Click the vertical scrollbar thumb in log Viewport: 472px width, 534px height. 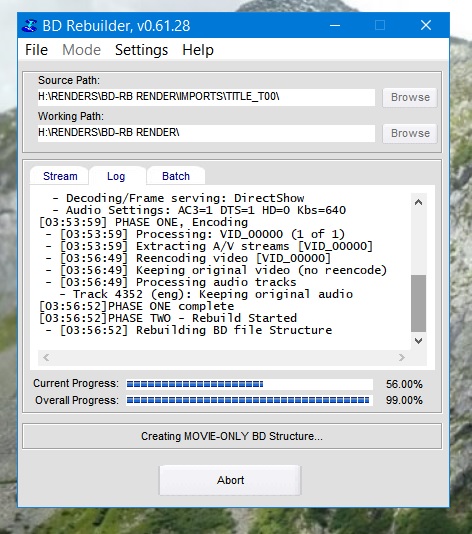click(419, 303)
